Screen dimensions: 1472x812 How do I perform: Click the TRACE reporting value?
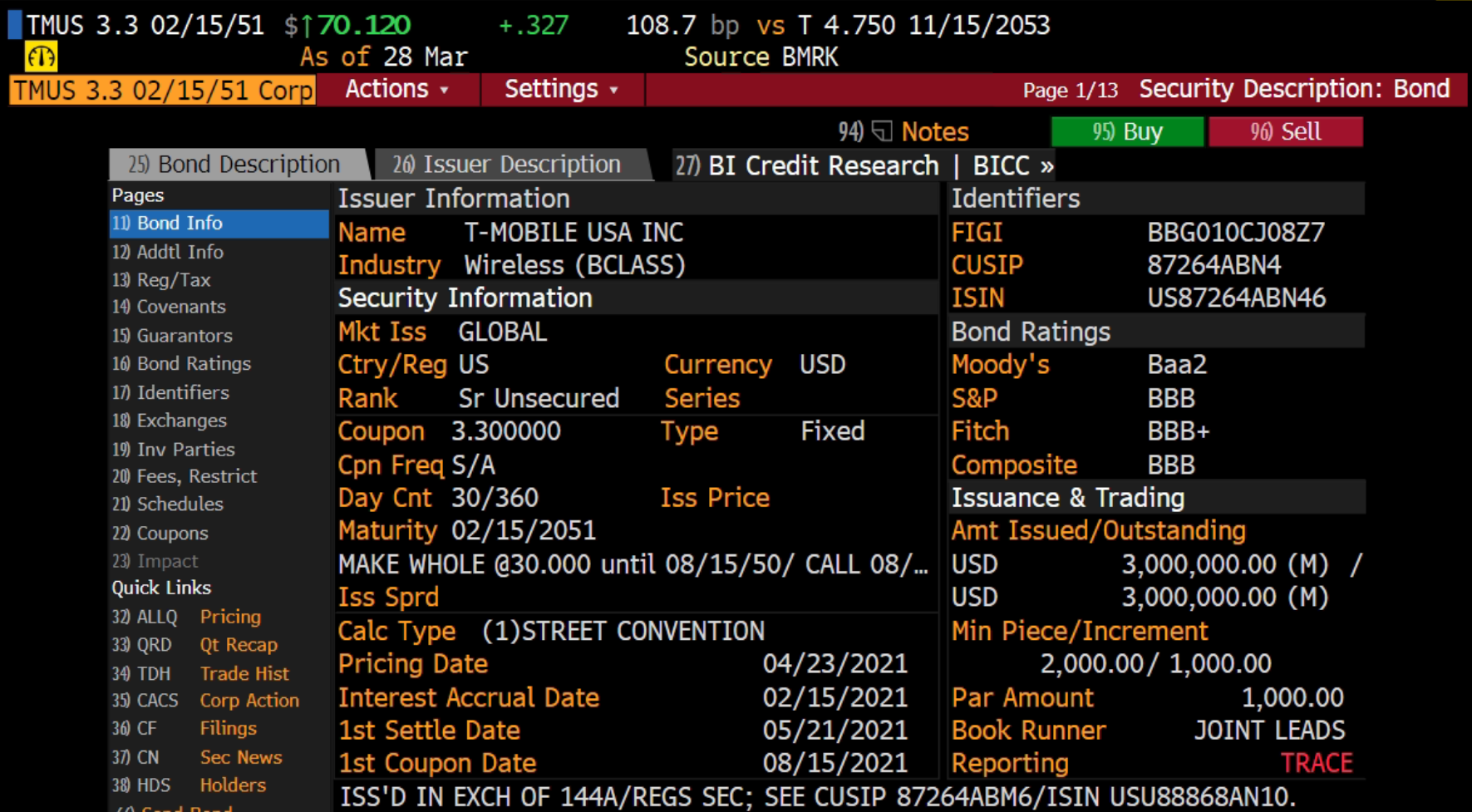point(1317,763)
